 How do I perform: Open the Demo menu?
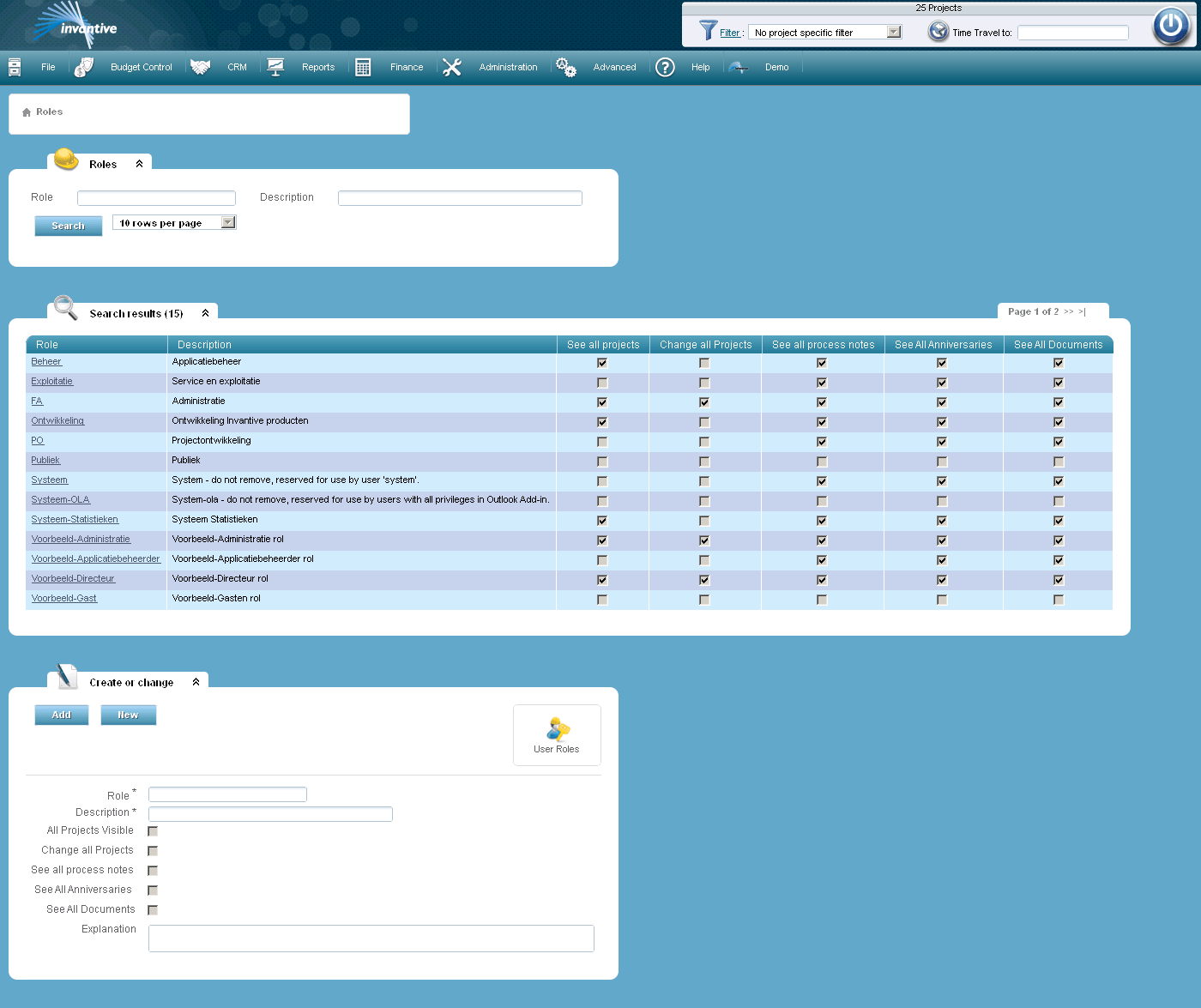pyautogui.click(x=776, y=67)
